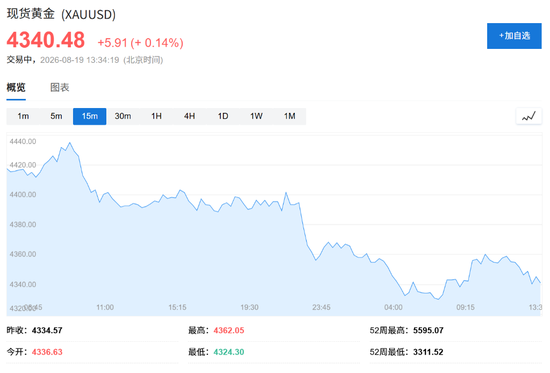Click the 4420.00 y-axis label
The height and width of the screenshot is (373, 550).
tap(23, 165)
